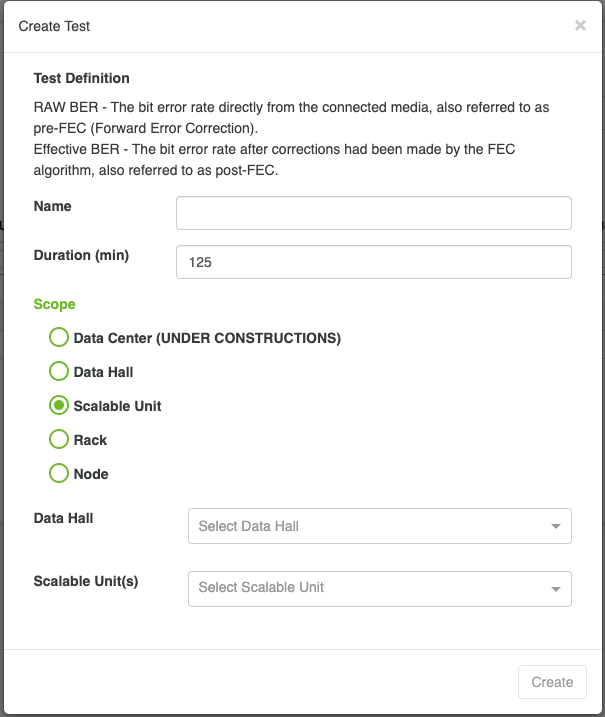This screenshot has height=717, width=605.
Task: Click the Rack option label
Action: click(90, 440)
